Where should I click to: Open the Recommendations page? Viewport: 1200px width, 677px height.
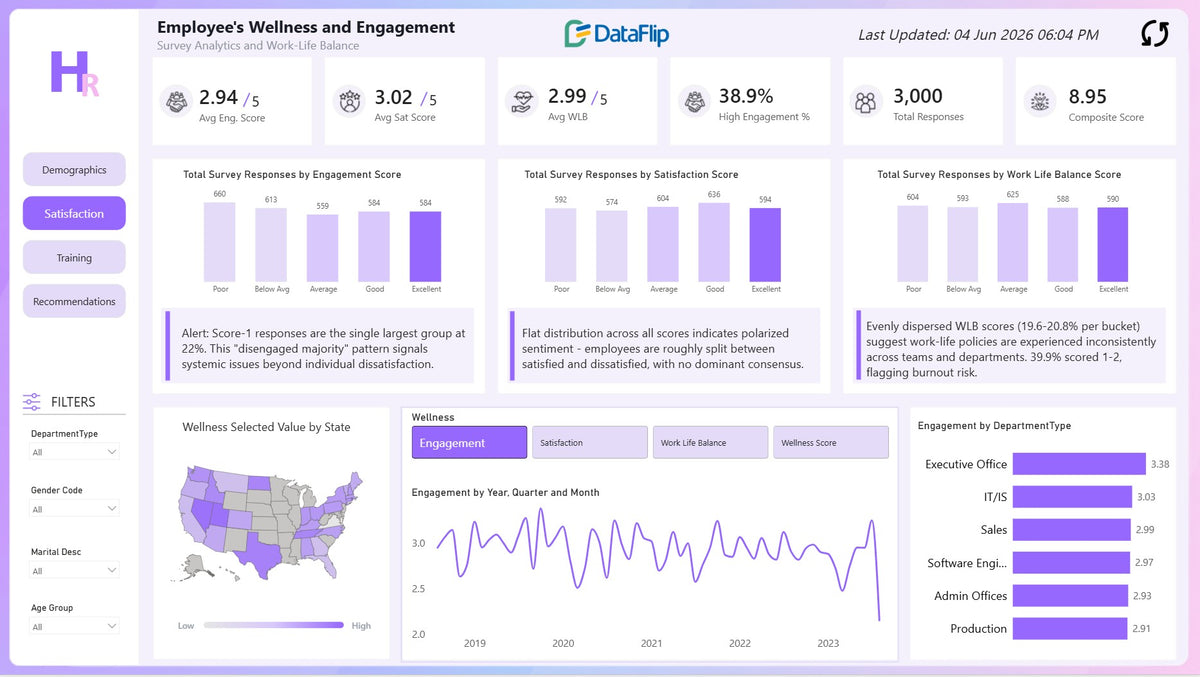74,301
